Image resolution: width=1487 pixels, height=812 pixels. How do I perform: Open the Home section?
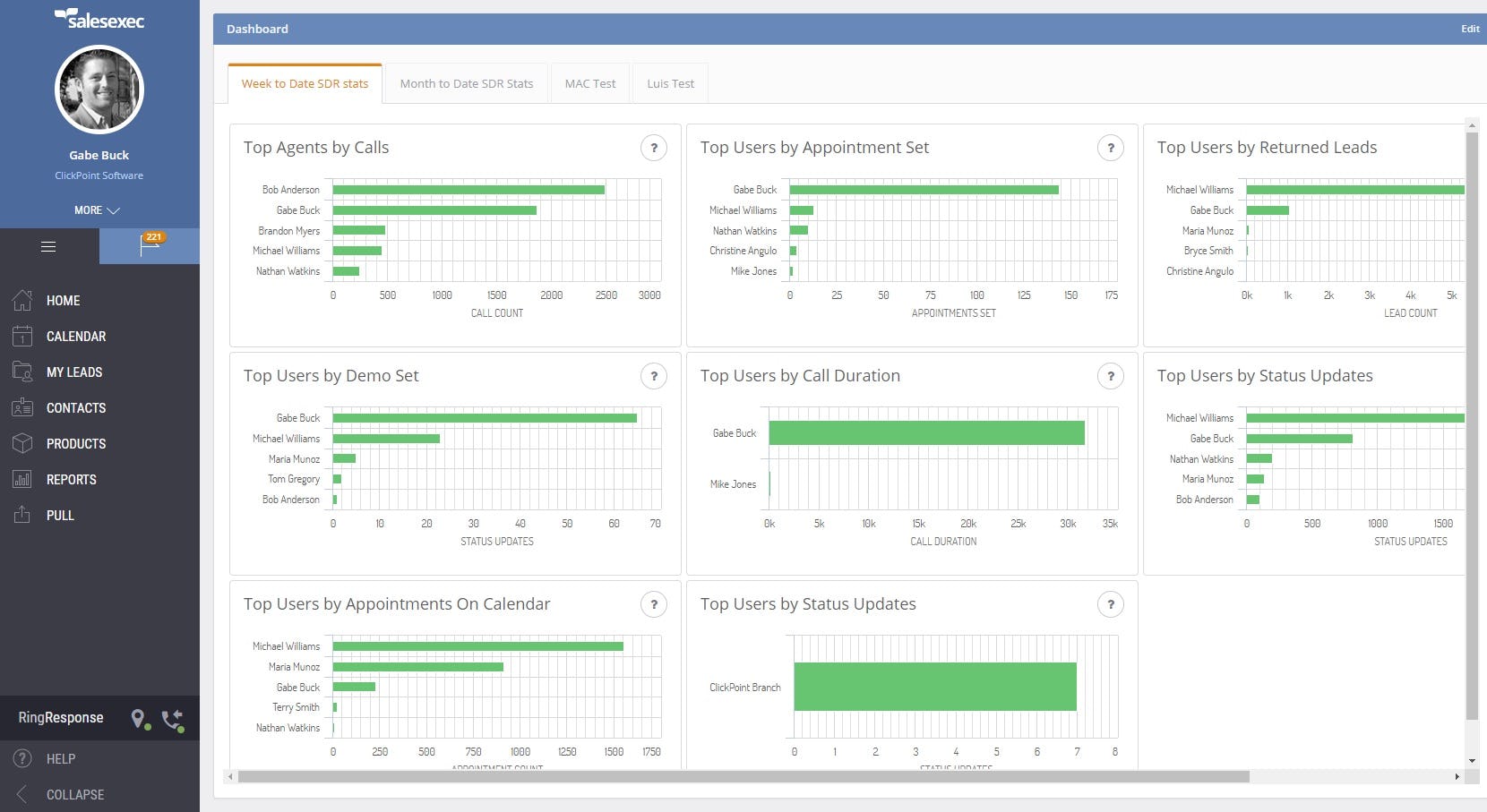(63, 301)
